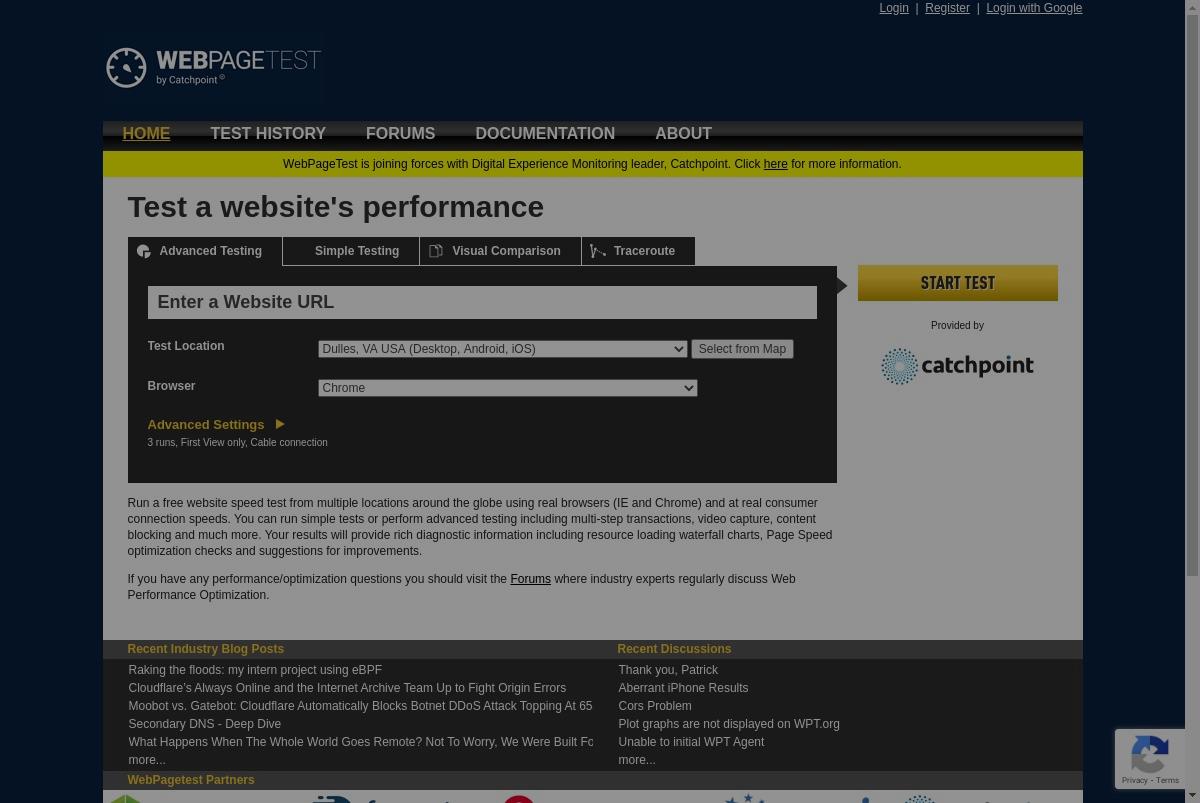
Task: Click 'Recent Discussions' heading
Action: (674, 649)
